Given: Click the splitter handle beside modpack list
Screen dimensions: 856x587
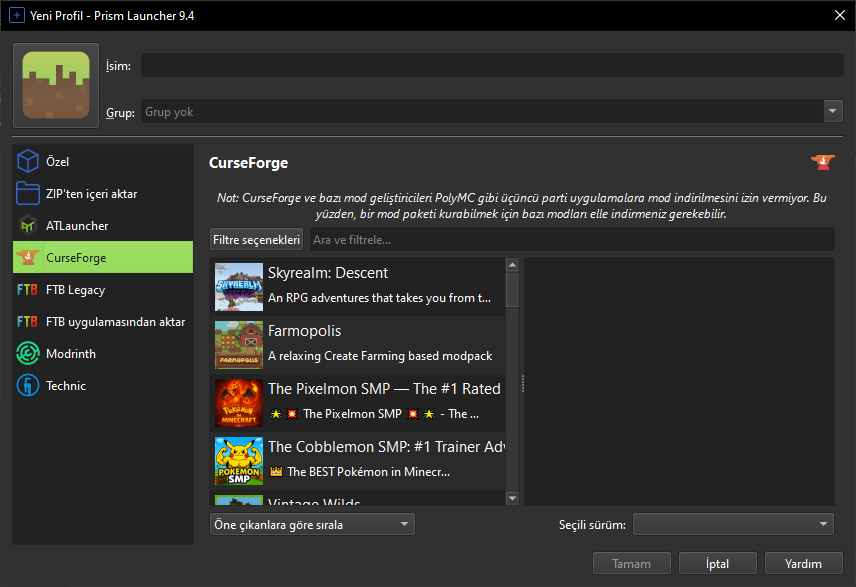Looking at the screenshot, I should [x=522, y=383].
